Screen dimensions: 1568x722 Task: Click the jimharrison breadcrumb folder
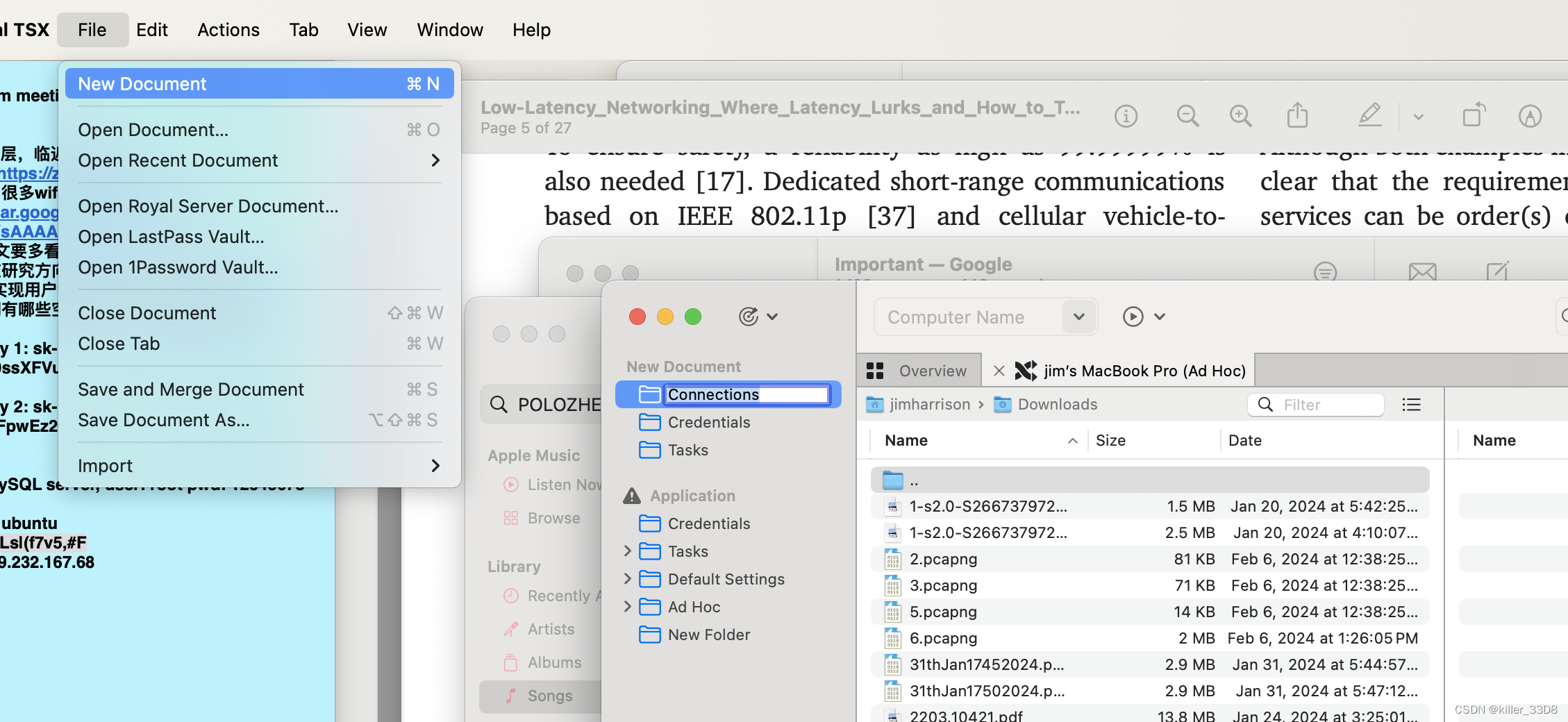click(918, 404)
